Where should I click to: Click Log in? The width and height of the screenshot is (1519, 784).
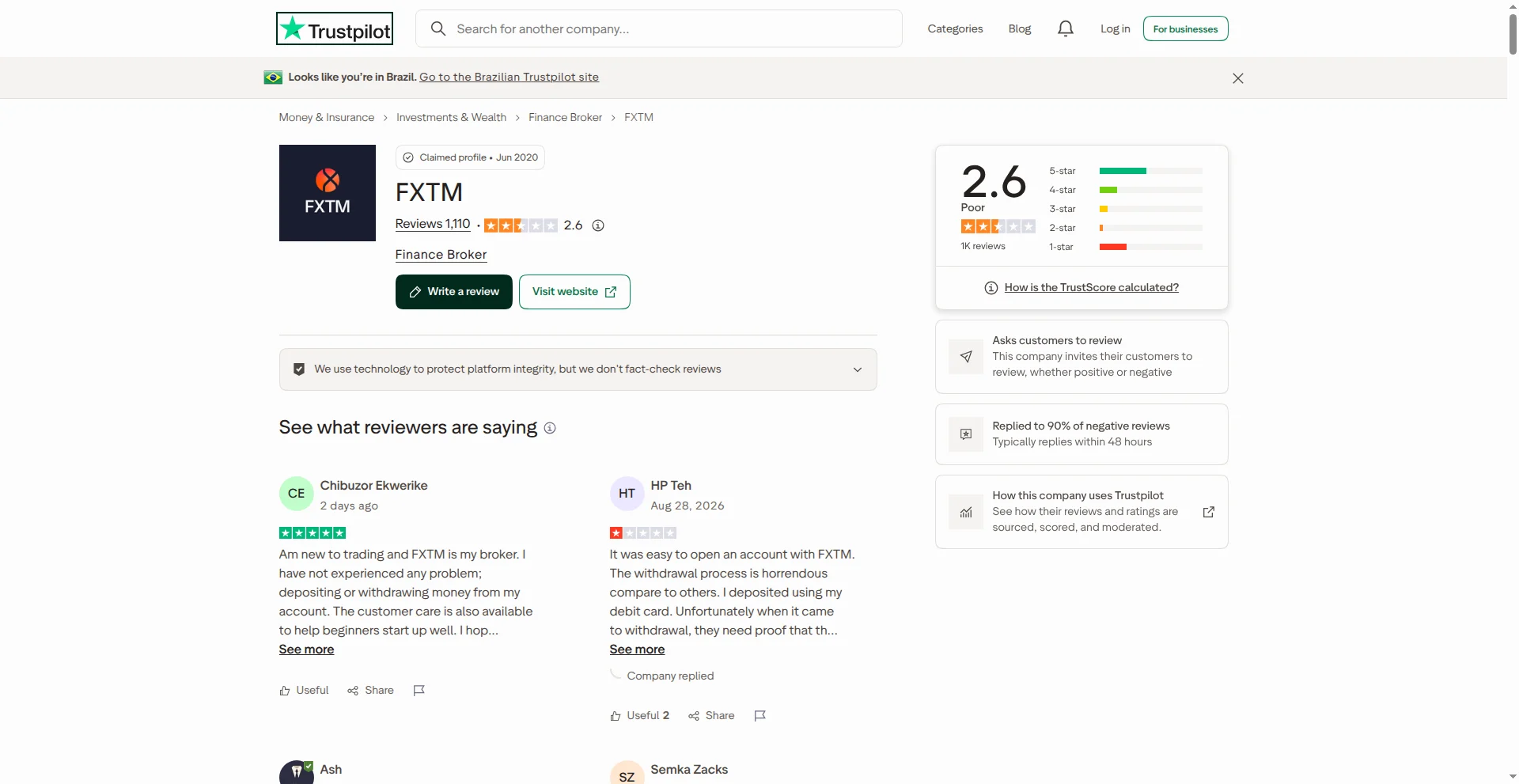pyautogui.click(x=1116, y=28)
